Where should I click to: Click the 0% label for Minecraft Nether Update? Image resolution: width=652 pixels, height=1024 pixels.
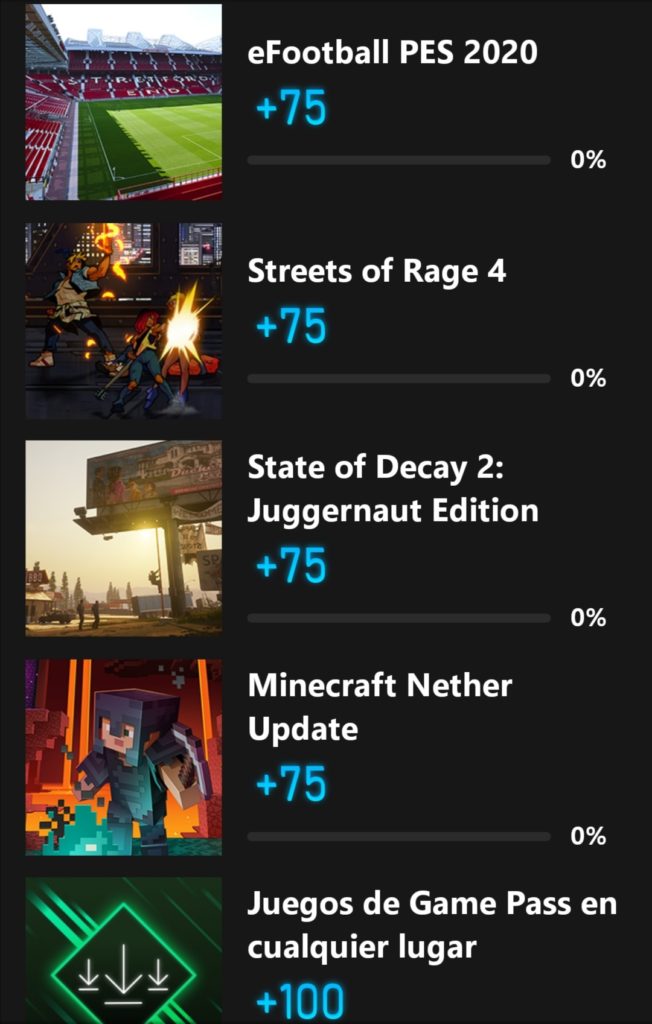click(x=588, y=836)
